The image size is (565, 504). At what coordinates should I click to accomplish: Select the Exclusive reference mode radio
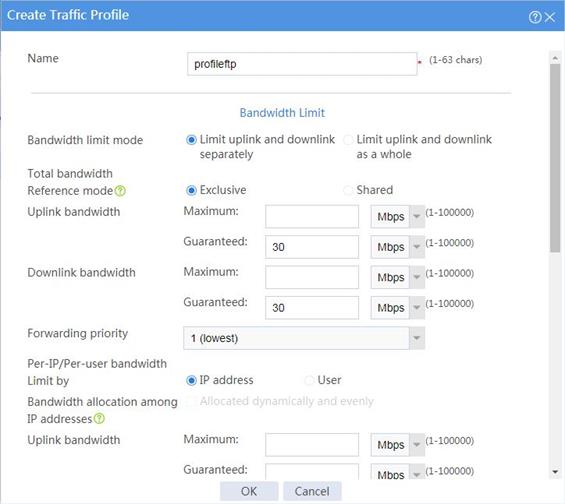tap(191, 190)
